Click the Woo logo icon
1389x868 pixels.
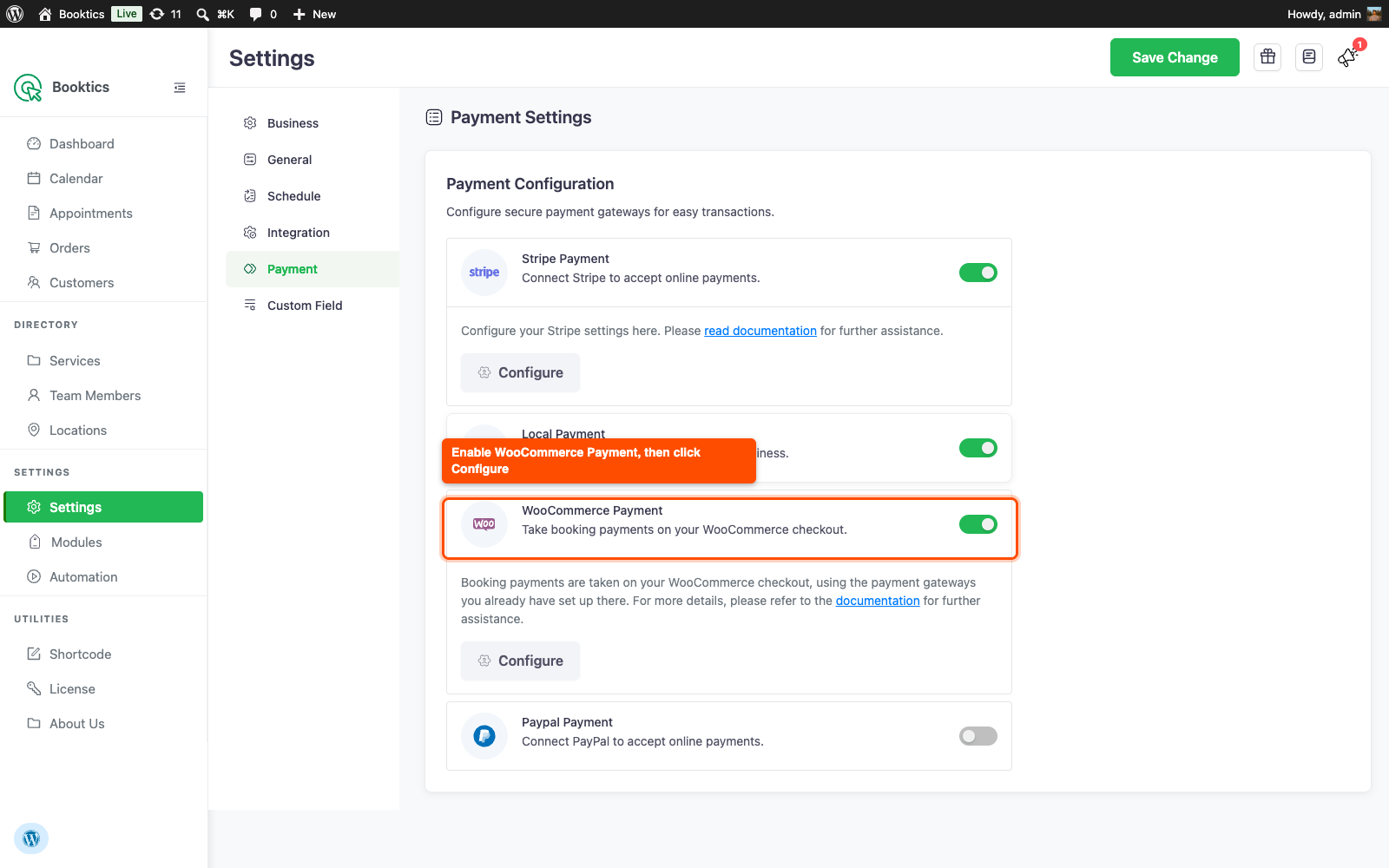pos(484,524)
